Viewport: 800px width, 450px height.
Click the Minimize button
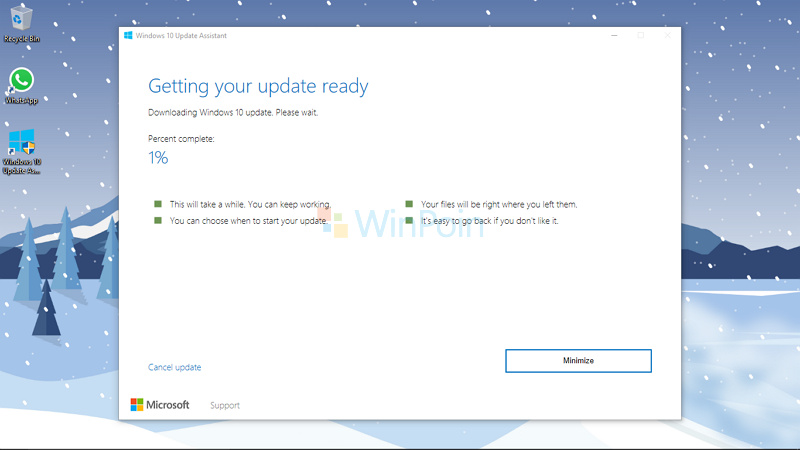click(x=578, y=361)
